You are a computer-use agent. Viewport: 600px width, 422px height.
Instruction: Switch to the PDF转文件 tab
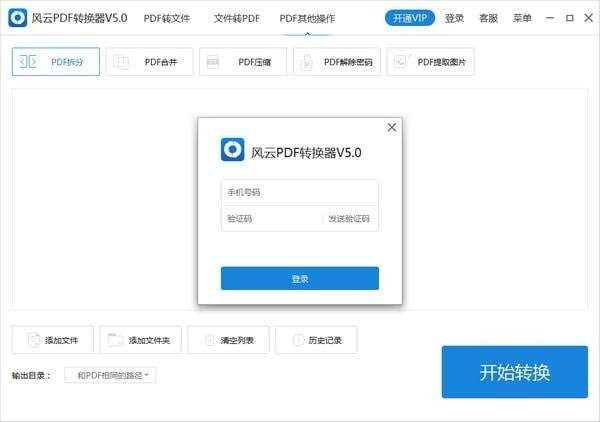(x=166, y=18)
